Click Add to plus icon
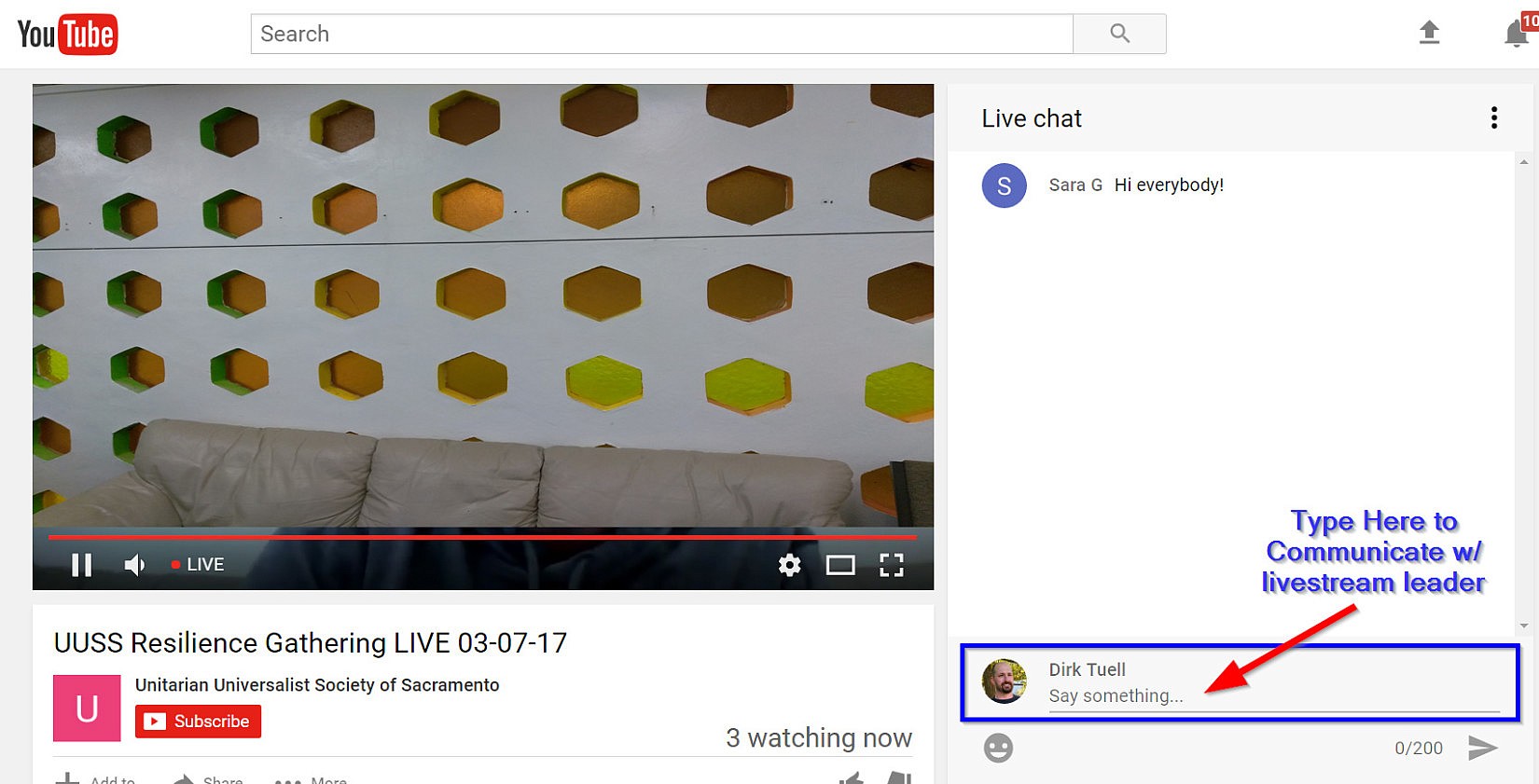 [x=67, y=779]
